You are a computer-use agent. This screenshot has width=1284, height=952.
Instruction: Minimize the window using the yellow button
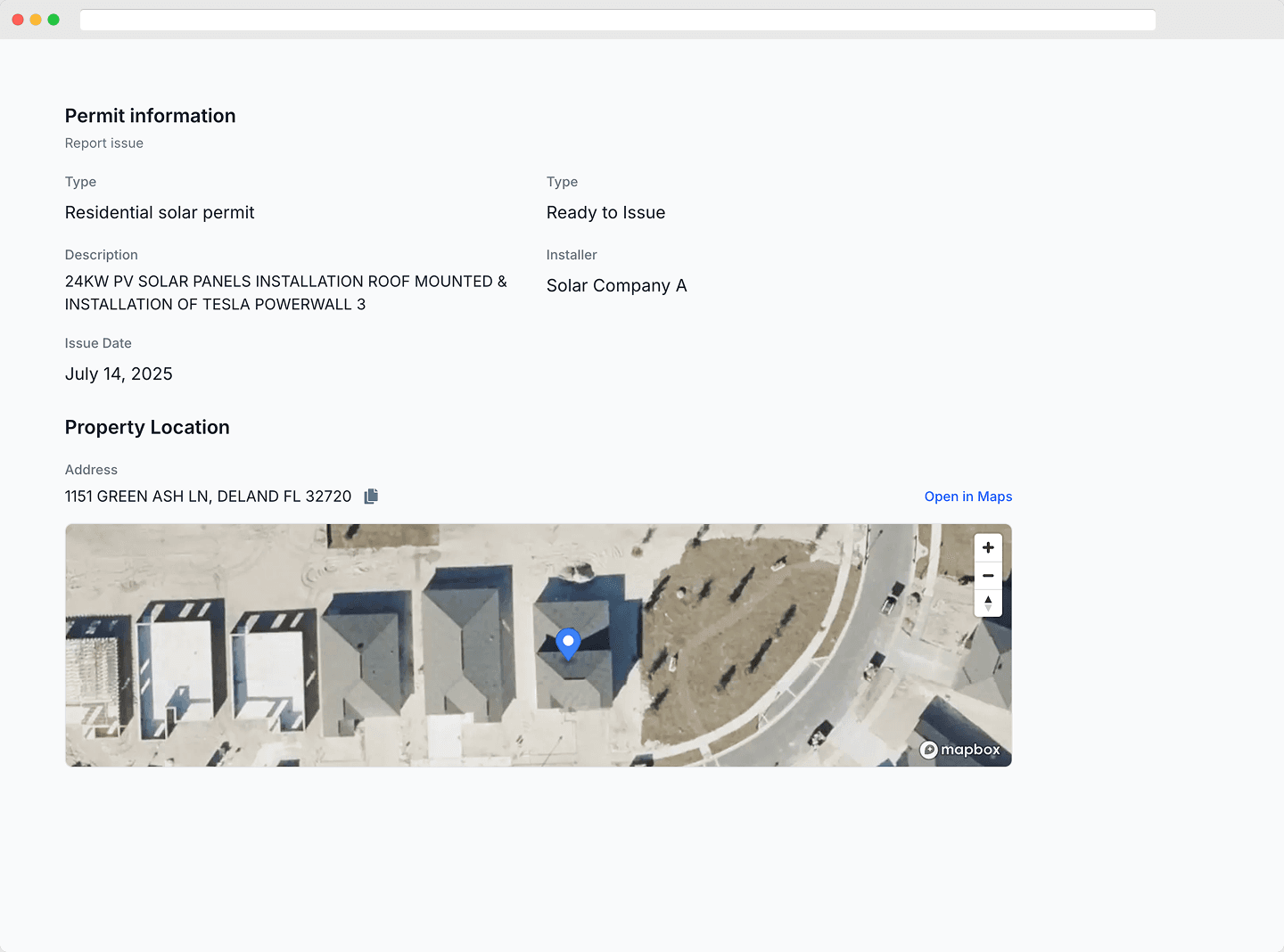[36, 20]
